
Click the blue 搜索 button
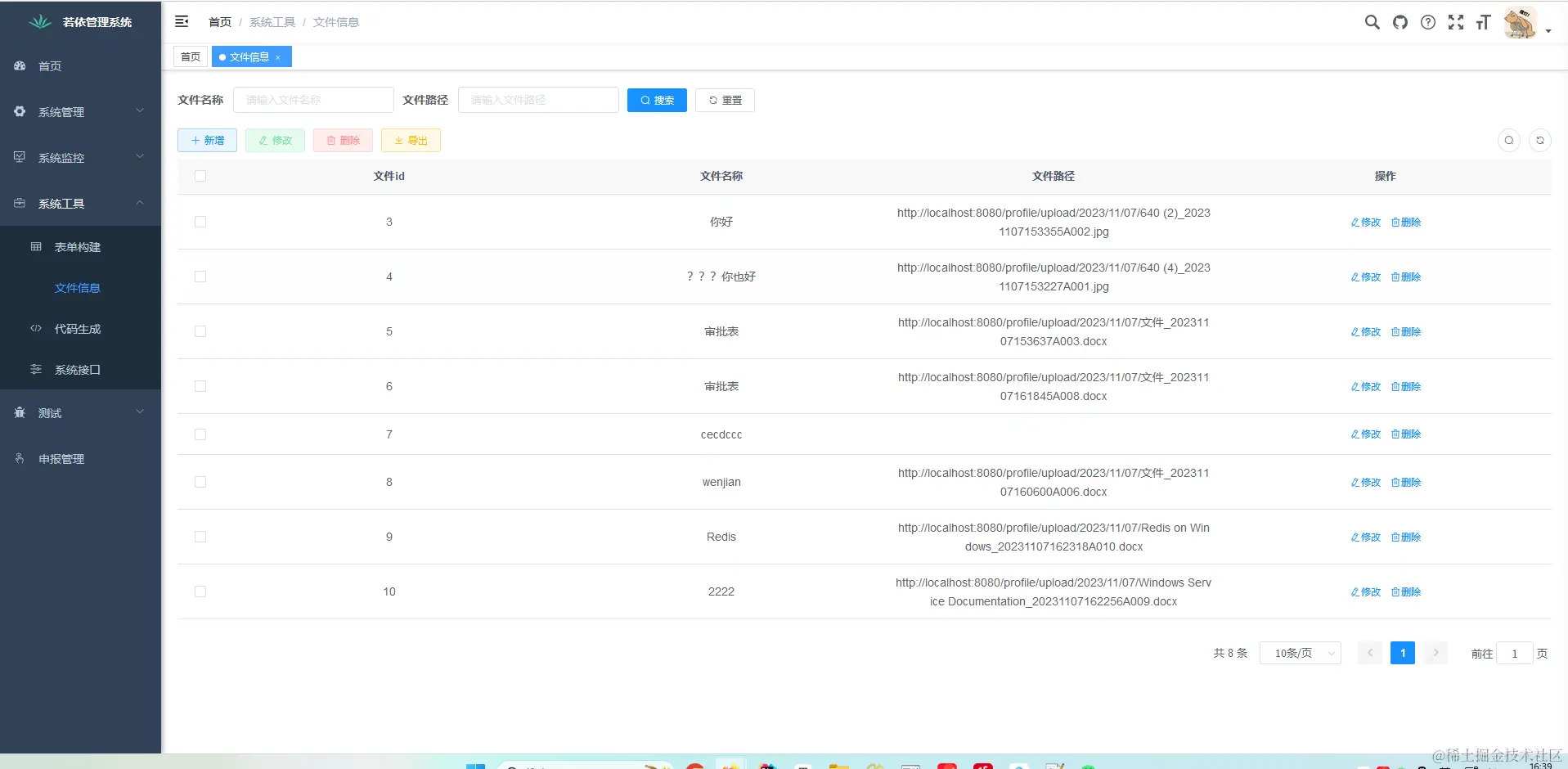pyautogui.click(x=657, y=100)
